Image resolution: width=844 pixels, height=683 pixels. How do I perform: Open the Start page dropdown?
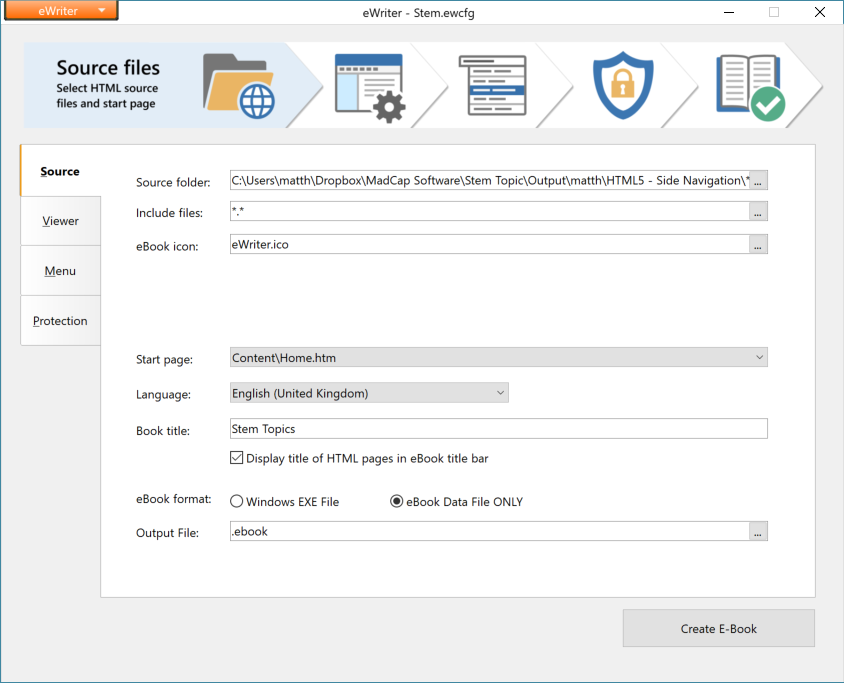[760, 357]
